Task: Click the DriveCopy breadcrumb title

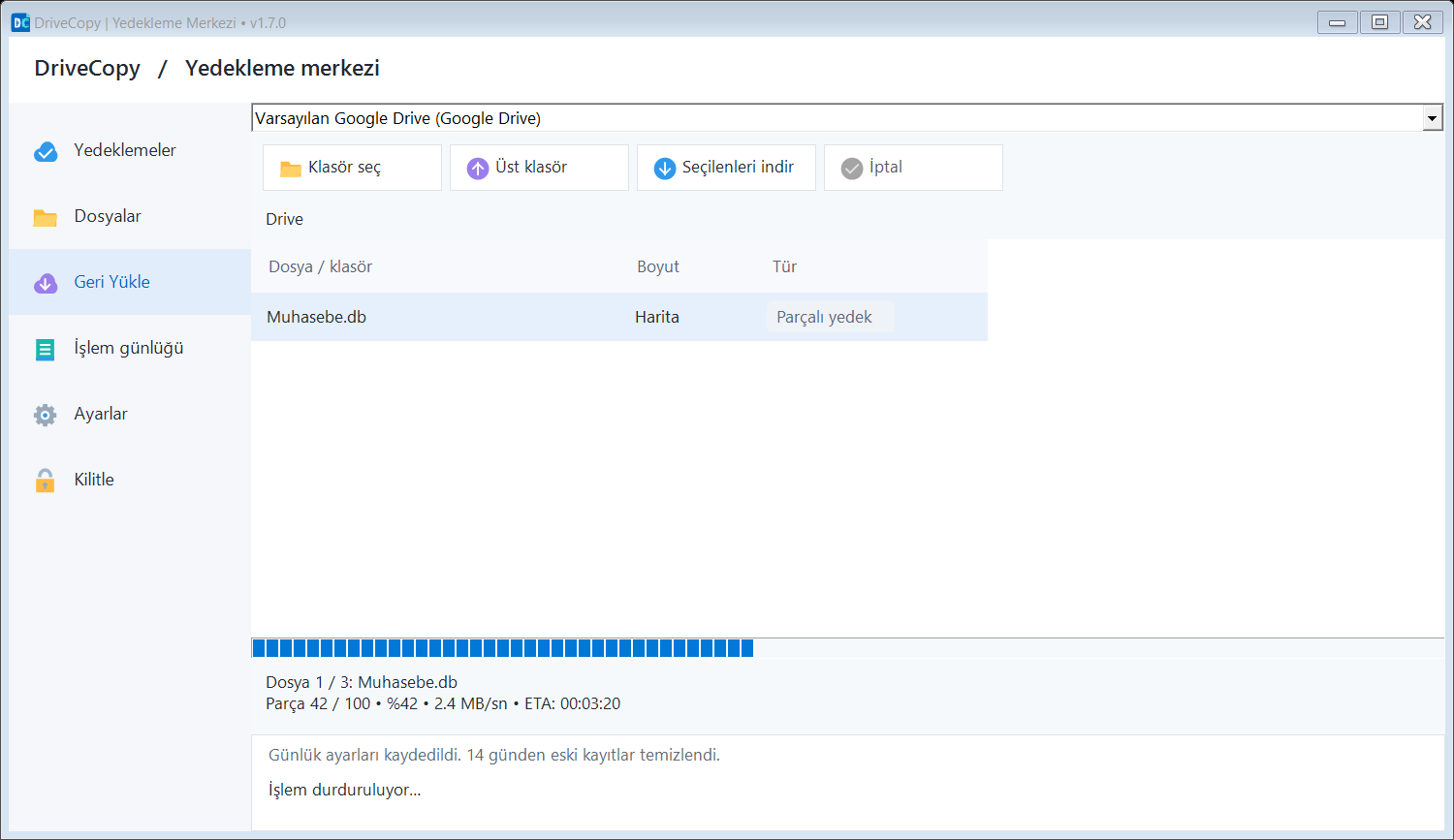Action: (x=87, y=69)
